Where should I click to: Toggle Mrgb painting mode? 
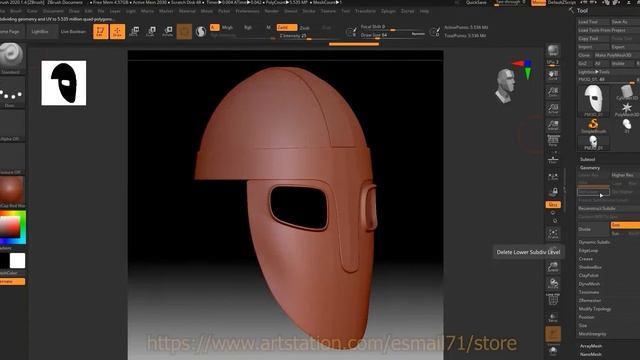(x=227, y=27)
